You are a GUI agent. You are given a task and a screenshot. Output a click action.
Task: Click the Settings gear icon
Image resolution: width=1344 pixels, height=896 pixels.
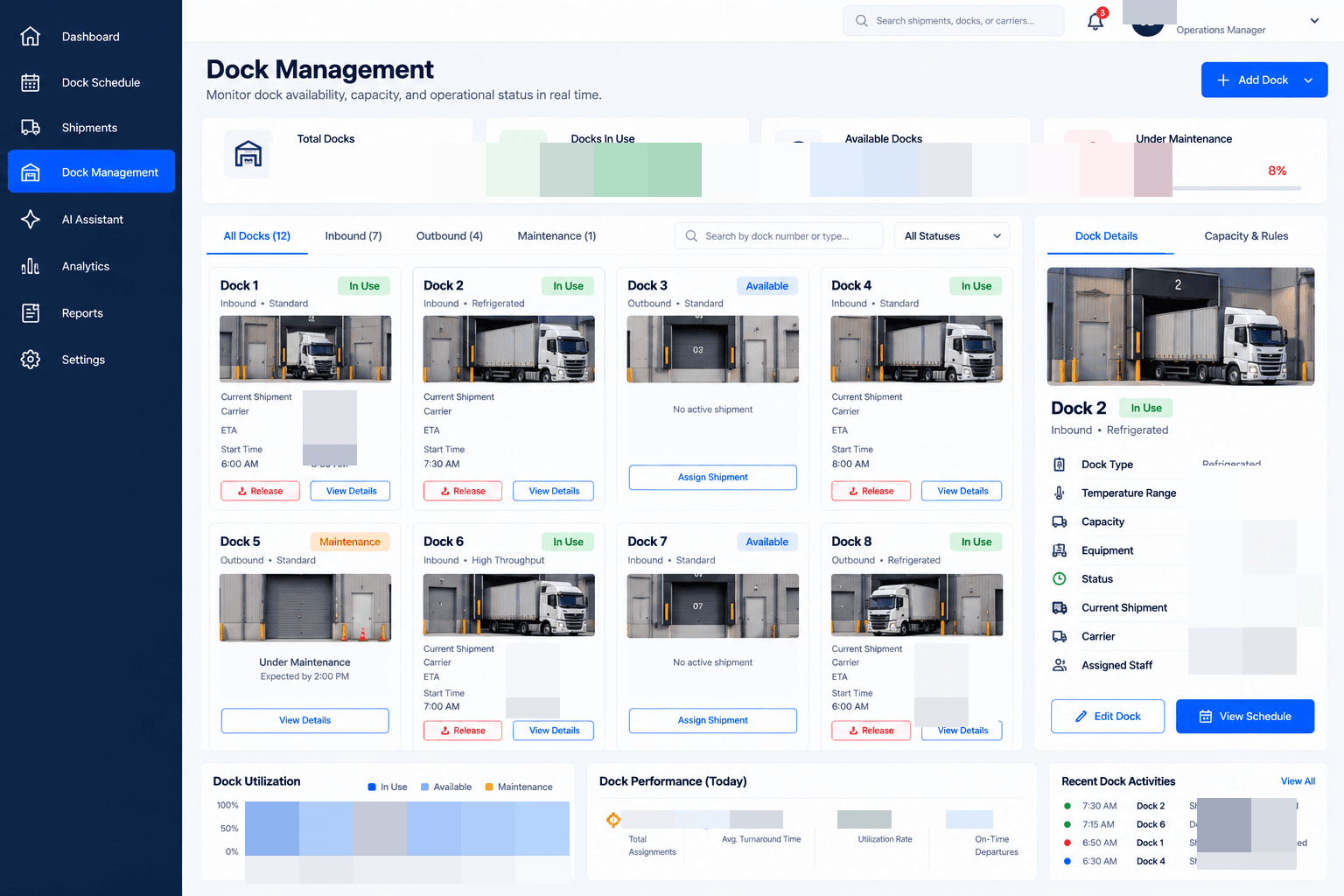[x=31, y=360]
